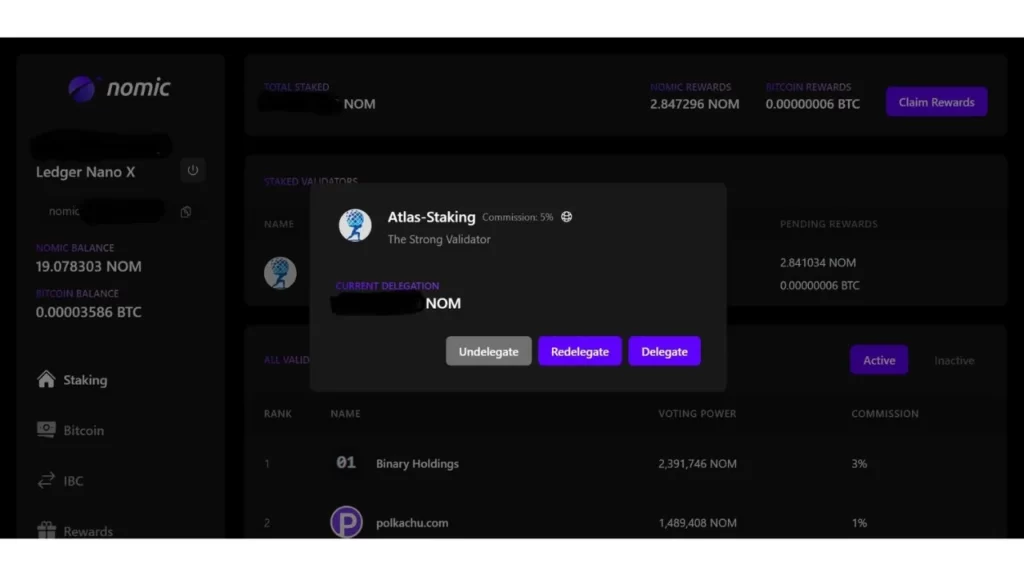The height and width of the screenshot is (576, 1024).
Task: Switch validator list to Active
Action: (879, 360)
